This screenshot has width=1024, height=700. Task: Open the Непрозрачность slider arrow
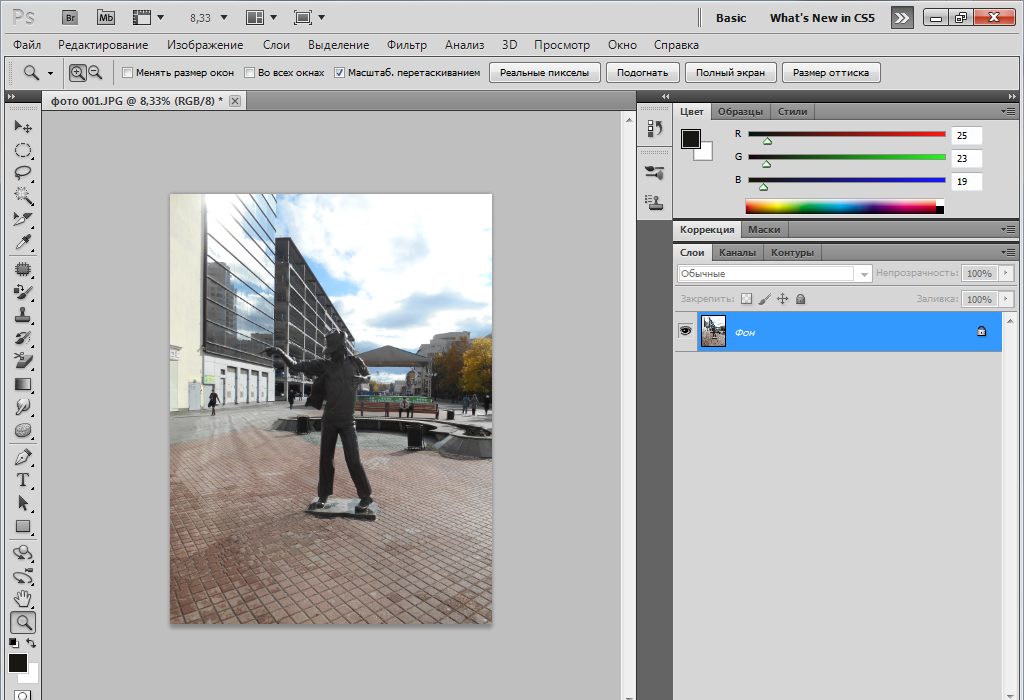click(x=1006, y=273)
